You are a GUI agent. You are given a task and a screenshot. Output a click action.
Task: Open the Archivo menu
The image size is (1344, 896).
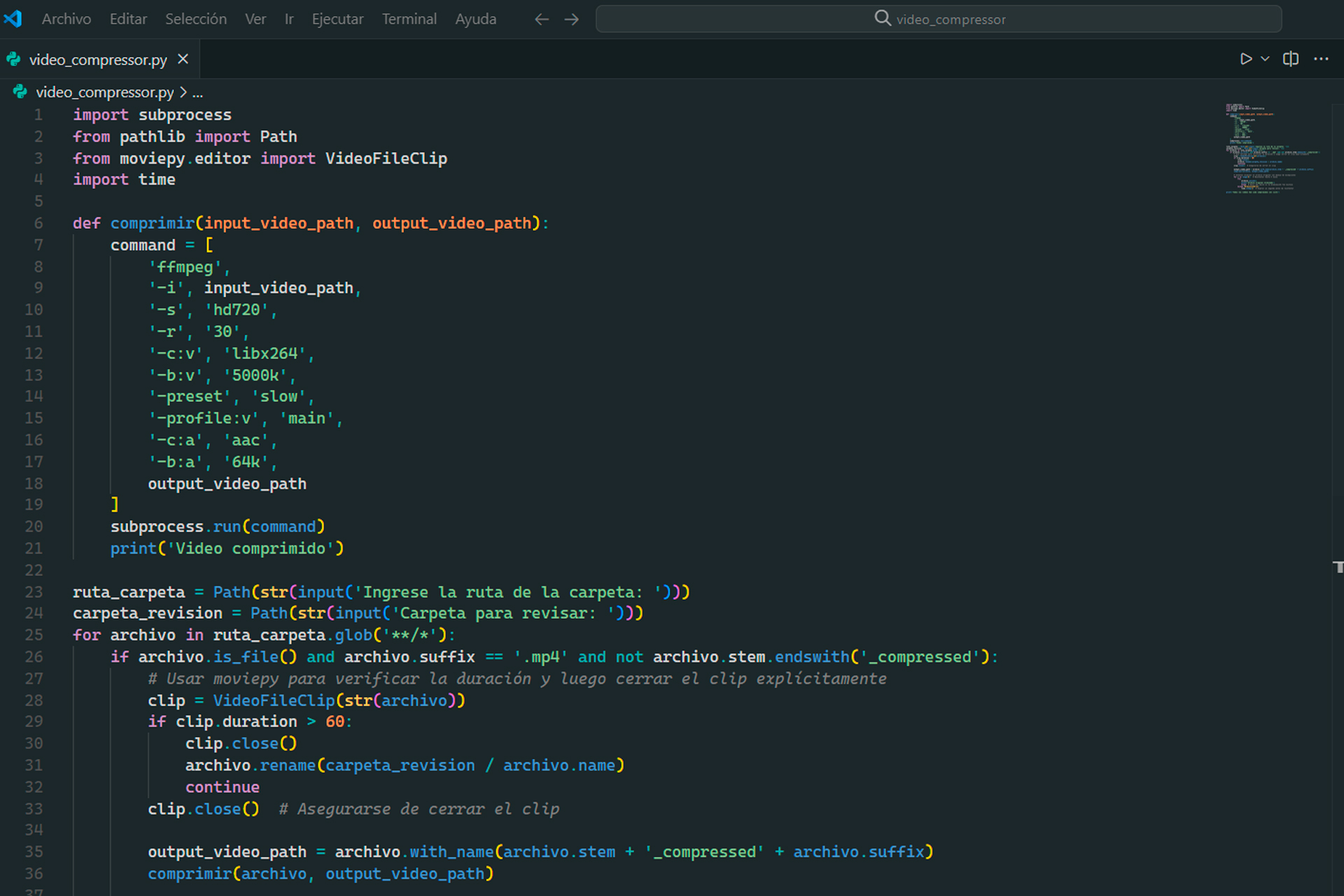66,19
